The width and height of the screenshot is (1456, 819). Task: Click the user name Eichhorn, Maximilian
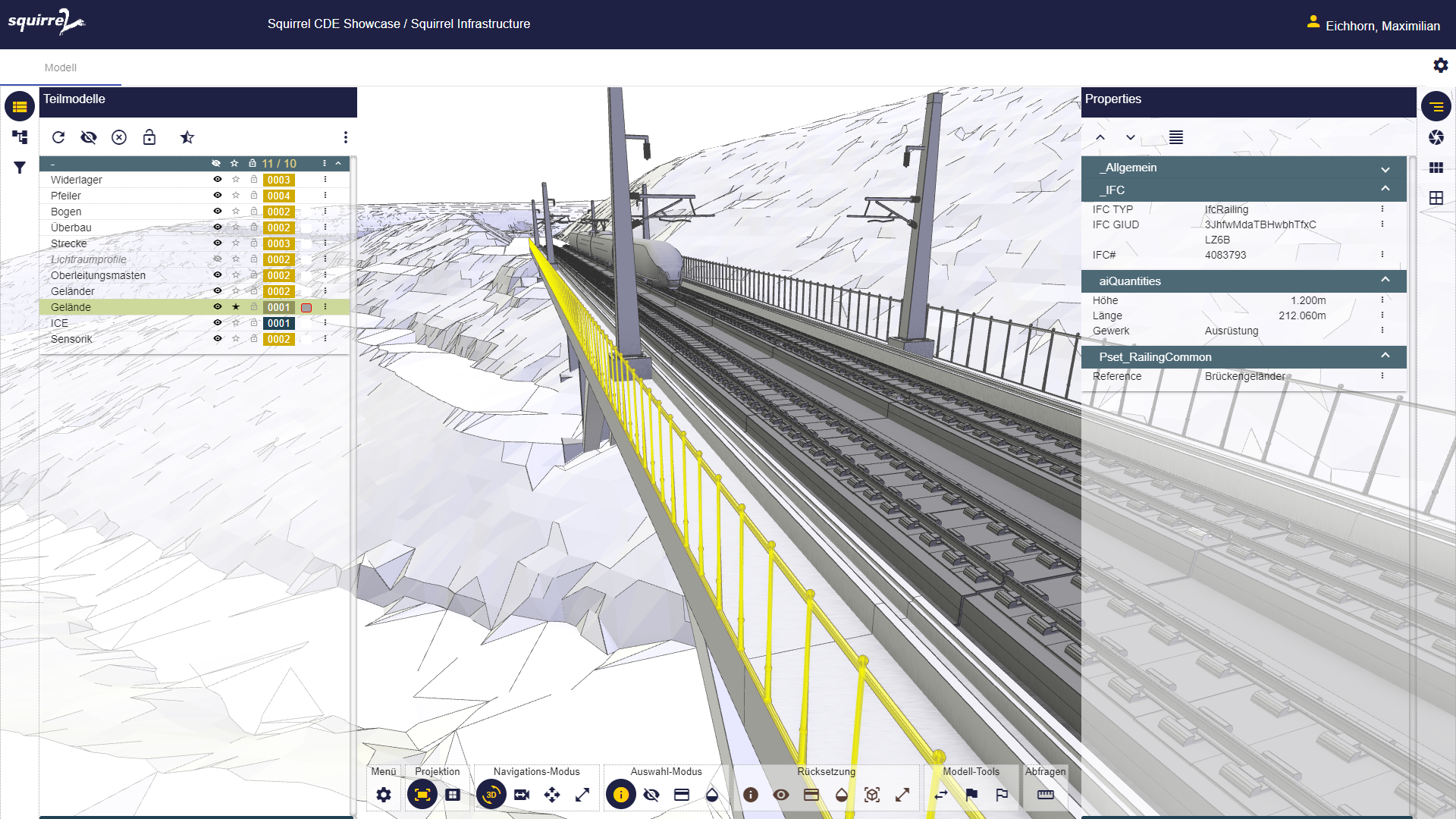pyautogui.click(x=1382, y=26)
